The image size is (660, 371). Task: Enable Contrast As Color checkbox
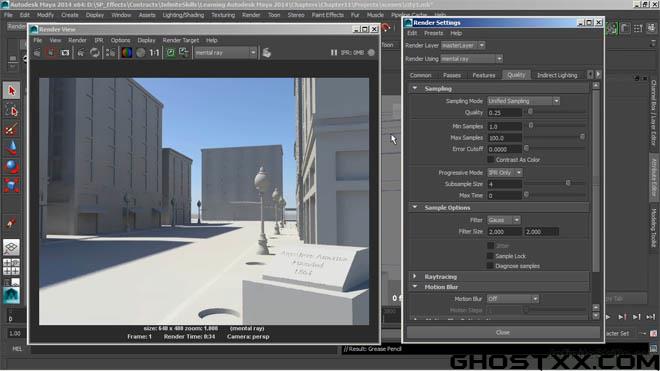(490, 160)
